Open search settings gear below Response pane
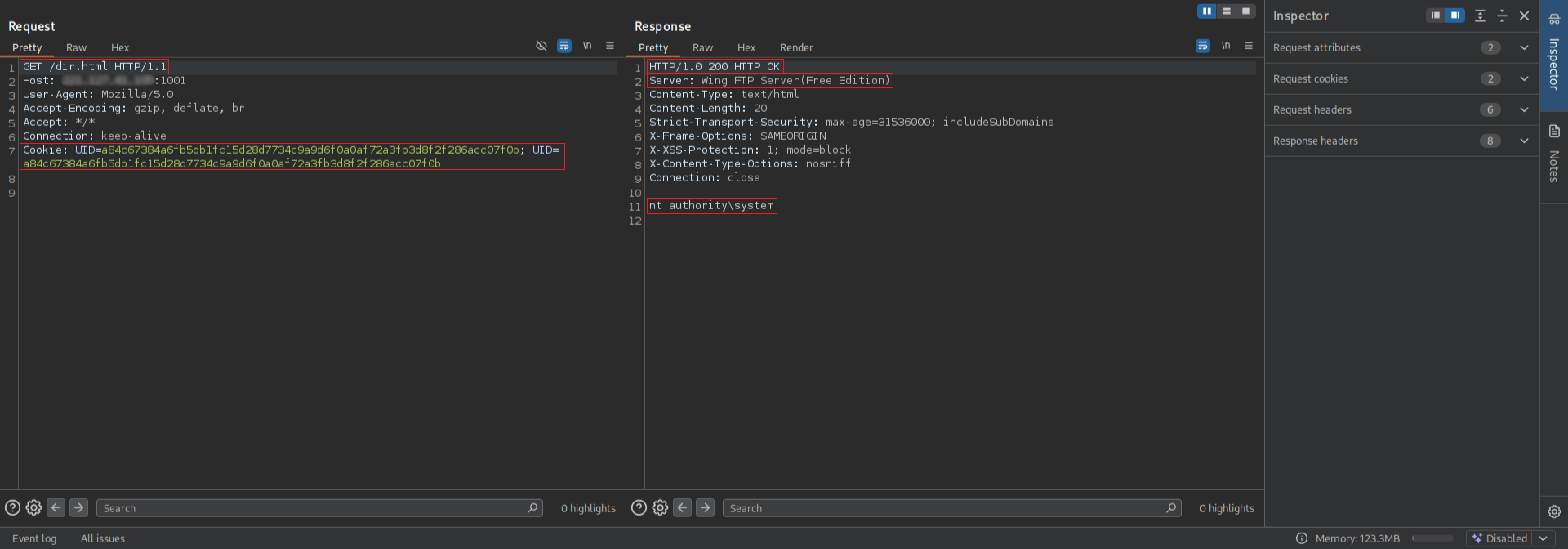The height and width of the screenshot is (549, 1568). point(660,507)
